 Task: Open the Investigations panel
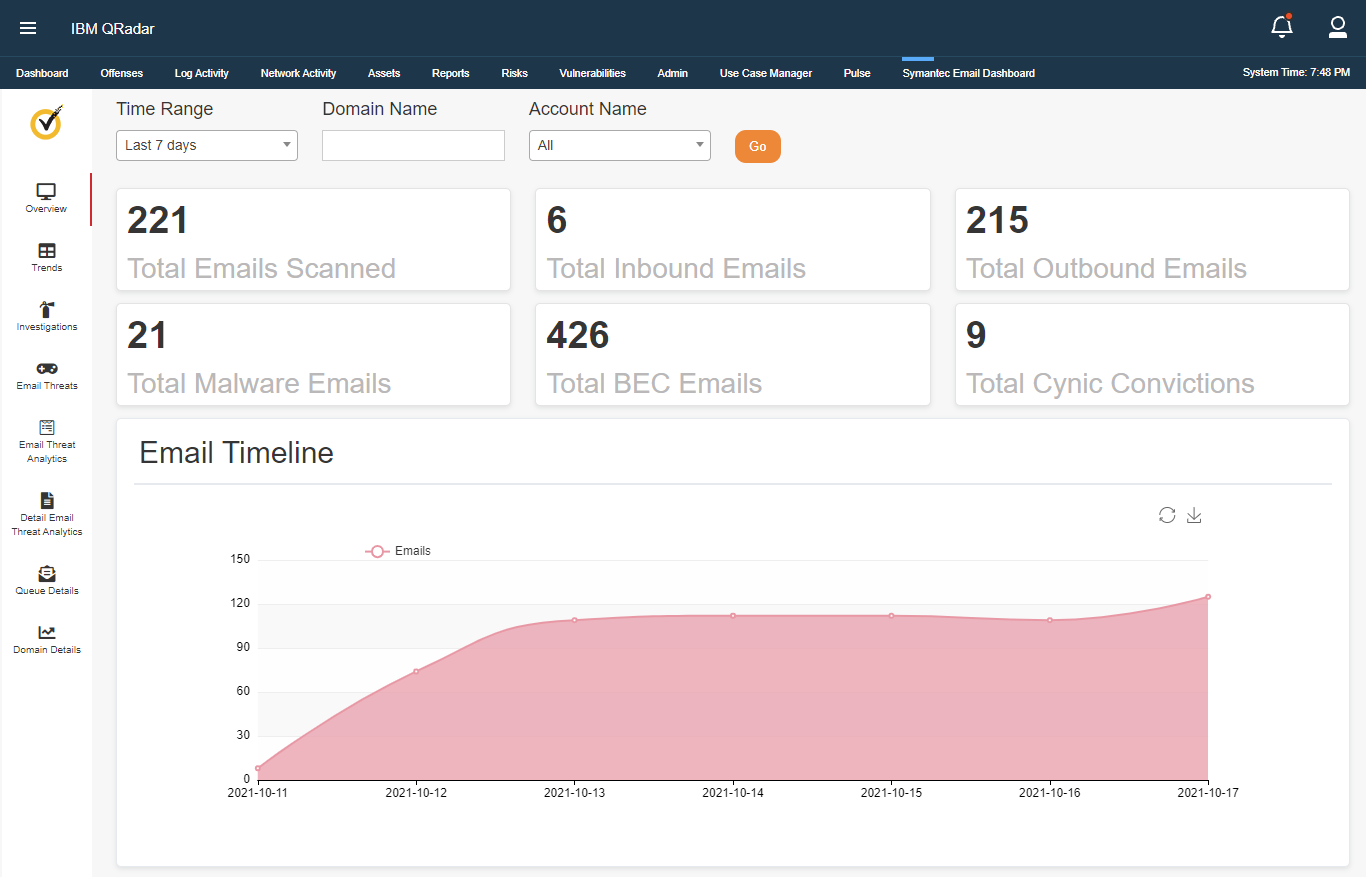coord(46,315)
